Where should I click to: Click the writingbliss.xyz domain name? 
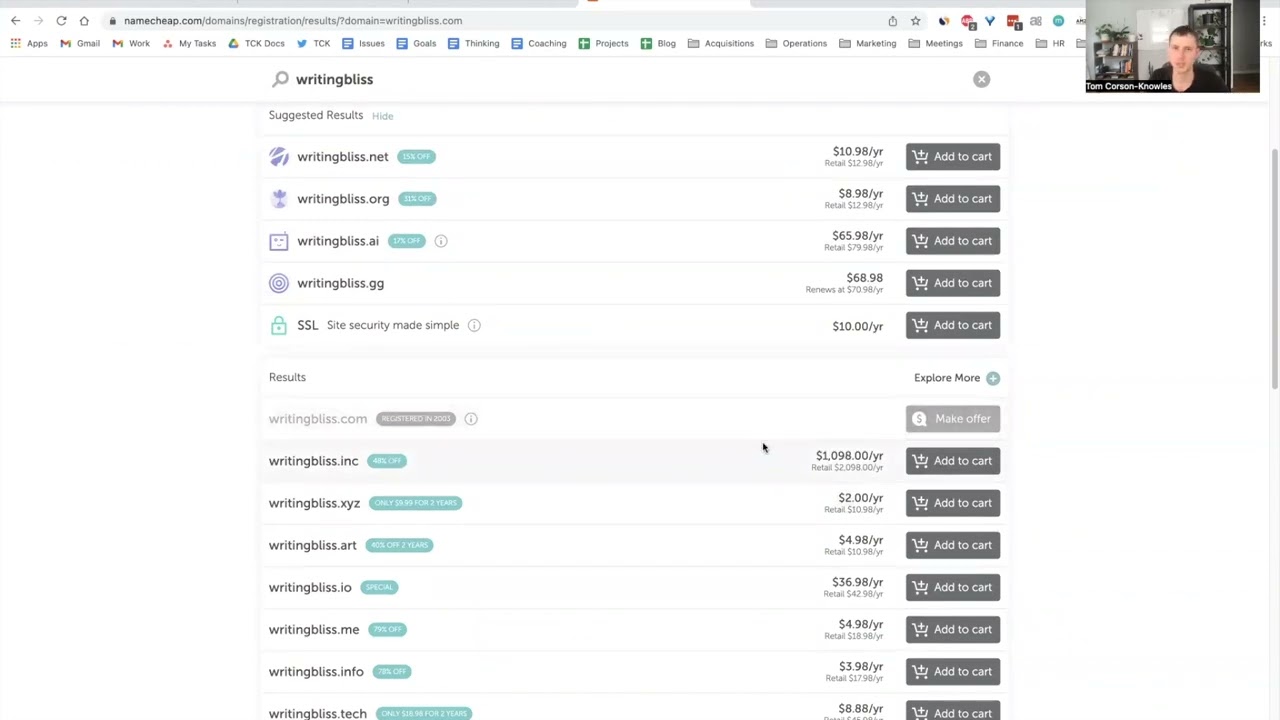click(314, 503)
